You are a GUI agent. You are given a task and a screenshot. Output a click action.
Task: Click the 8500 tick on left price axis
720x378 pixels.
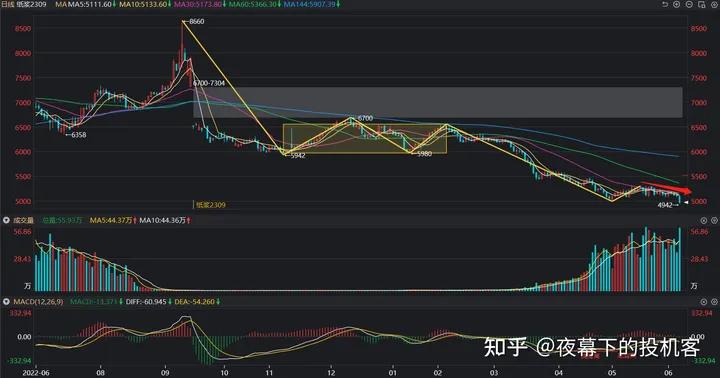click(23, 28)
